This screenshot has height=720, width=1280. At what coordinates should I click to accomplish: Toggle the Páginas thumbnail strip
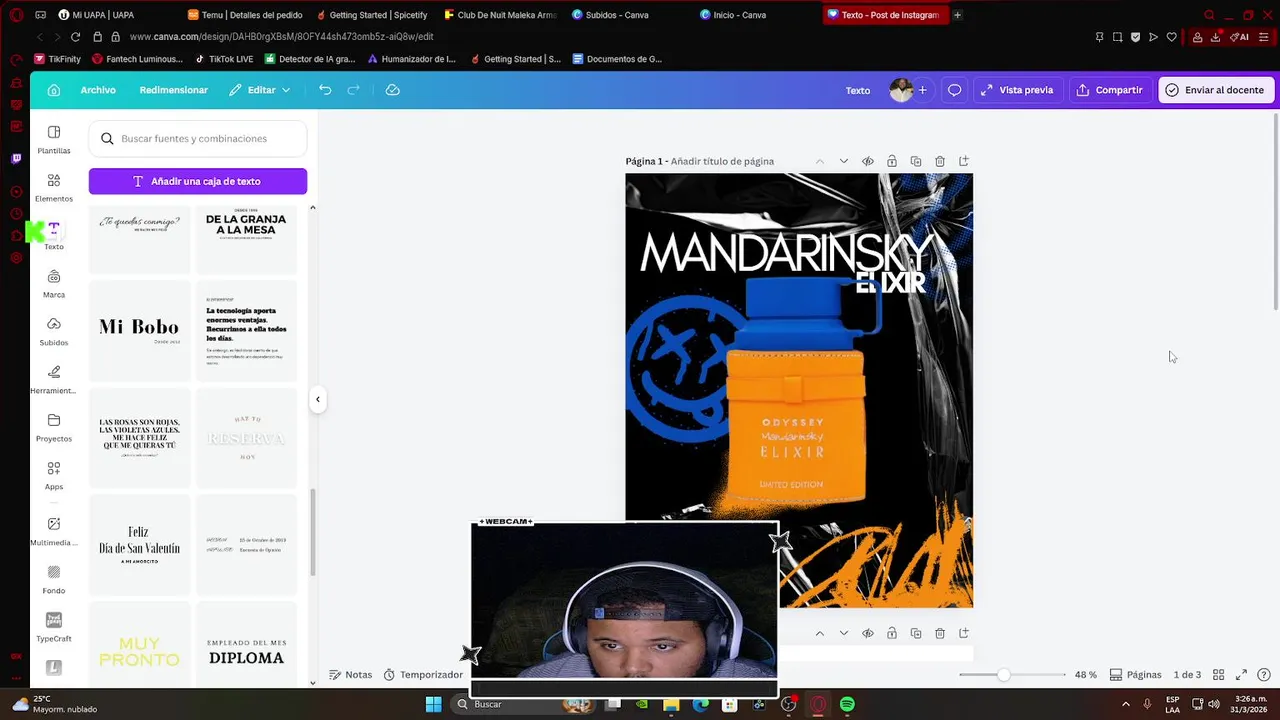click(1135, 675)
